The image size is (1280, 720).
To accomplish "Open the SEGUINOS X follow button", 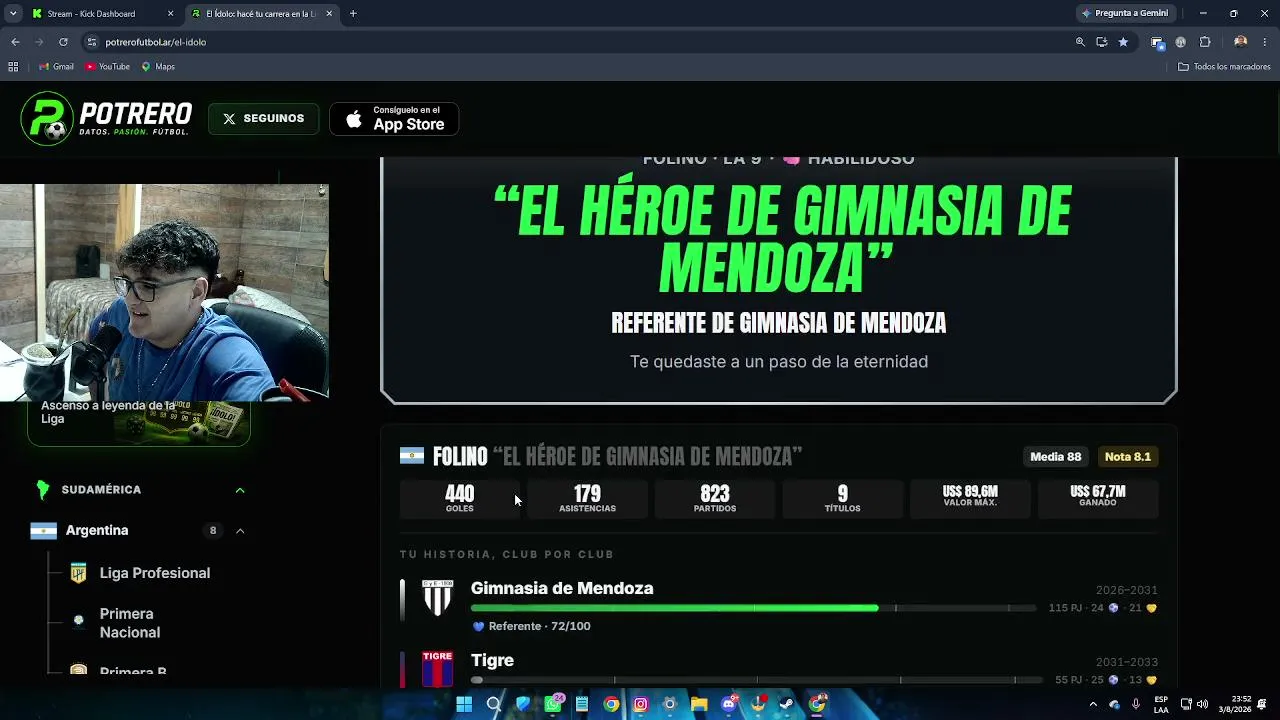I will (x=264, y=118).
